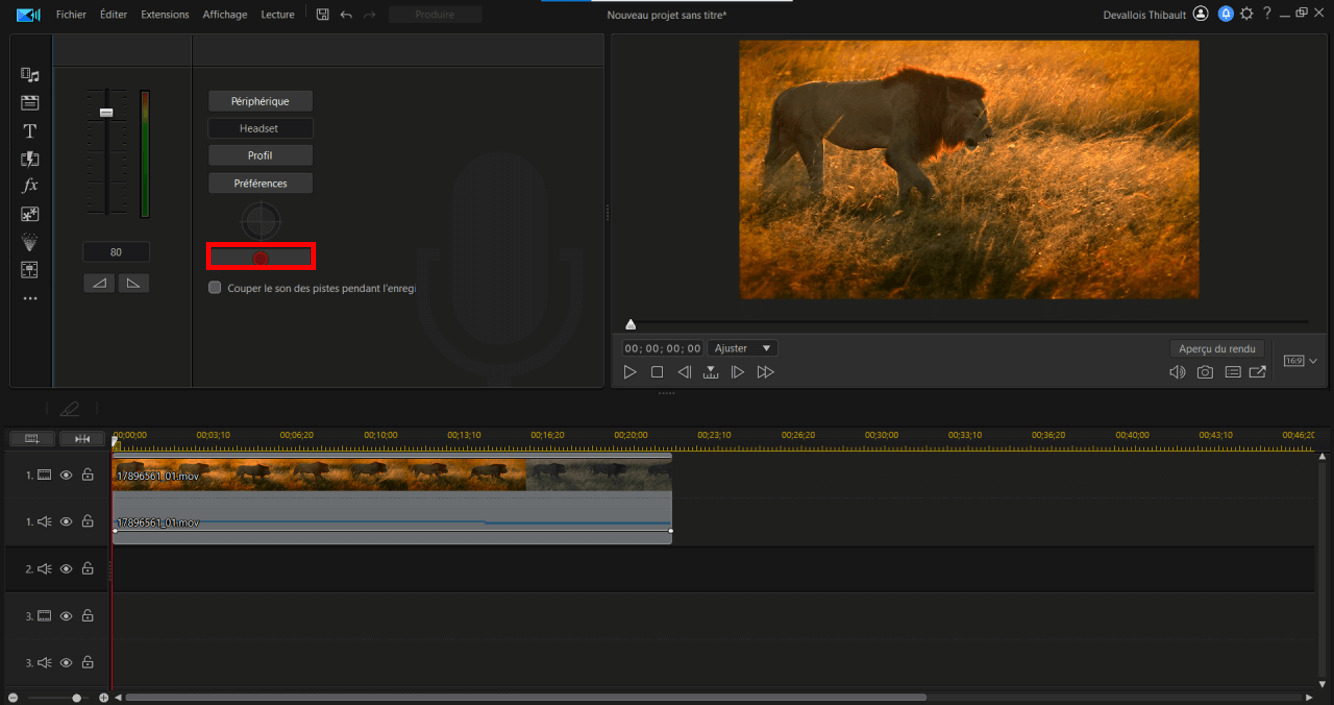This screenshot has width=1334, height=705.
Task: Lock video track 3
Action: tap(88, 616)
